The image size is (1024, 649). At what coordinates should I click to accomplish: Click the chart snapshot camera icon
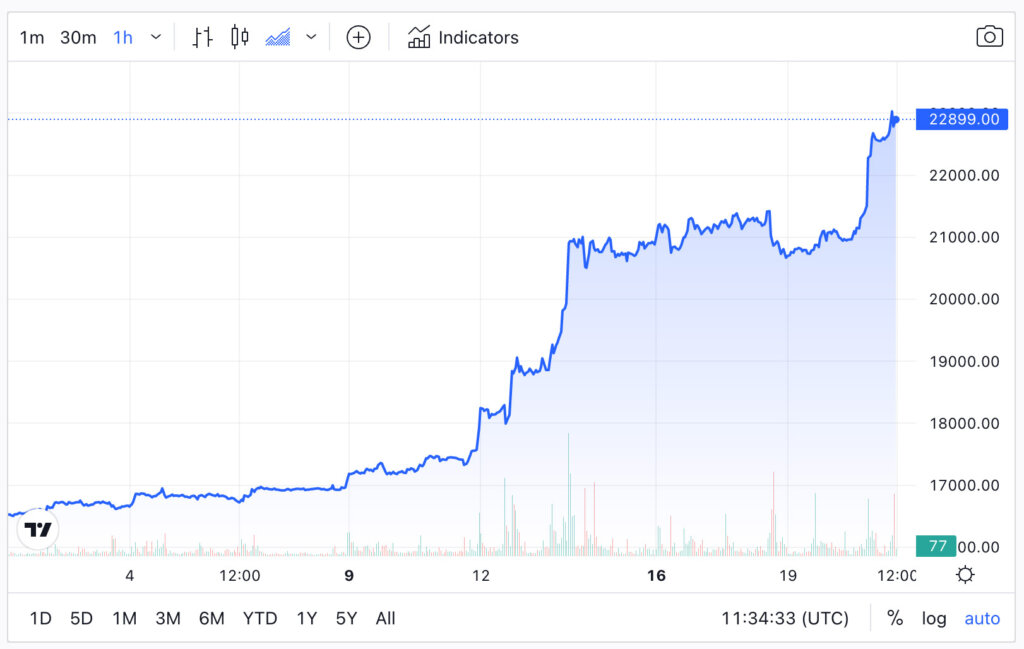[989, 36]
